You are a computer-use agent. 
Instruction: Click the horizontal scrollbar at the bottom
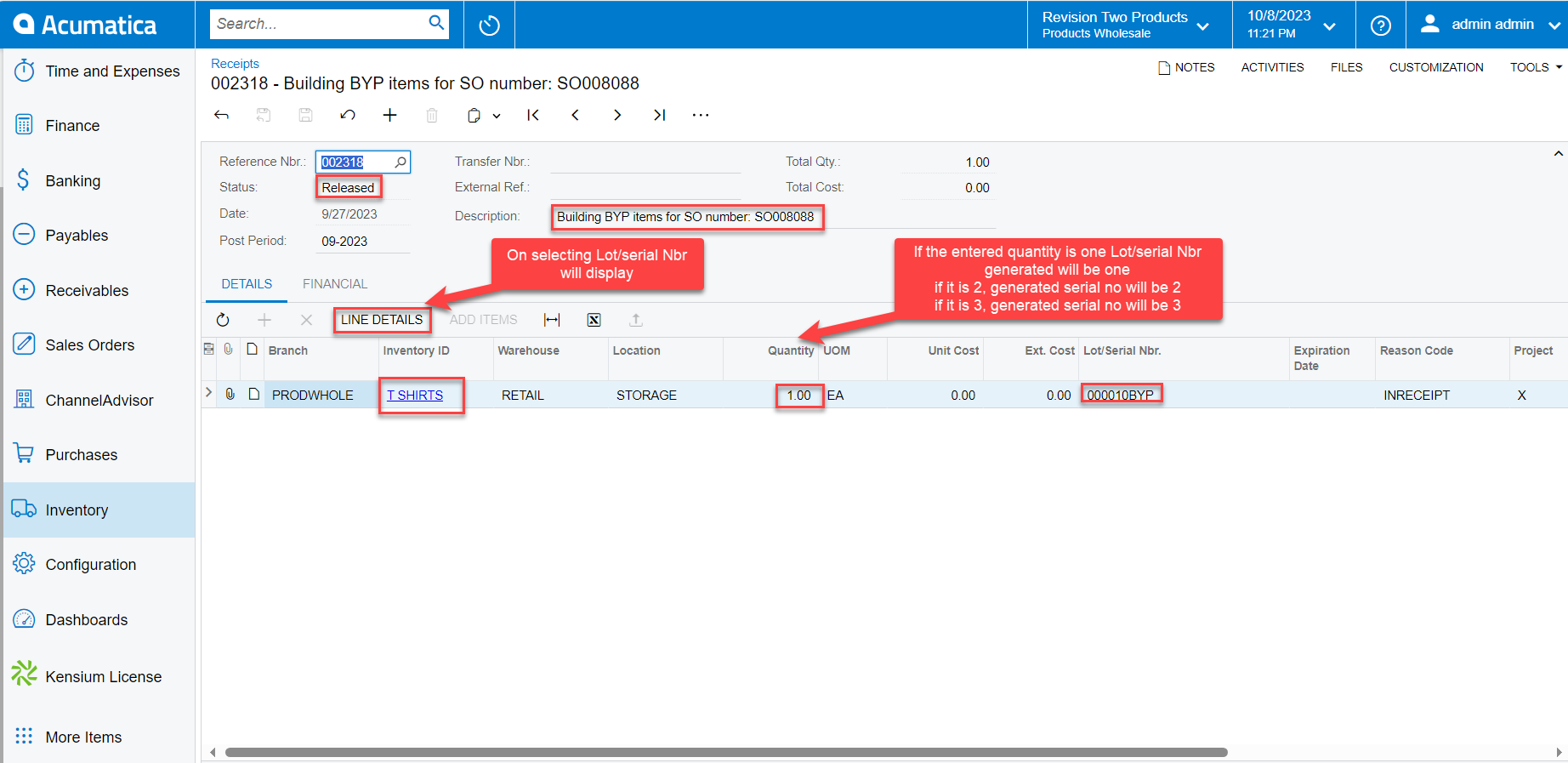coord(725,752)
